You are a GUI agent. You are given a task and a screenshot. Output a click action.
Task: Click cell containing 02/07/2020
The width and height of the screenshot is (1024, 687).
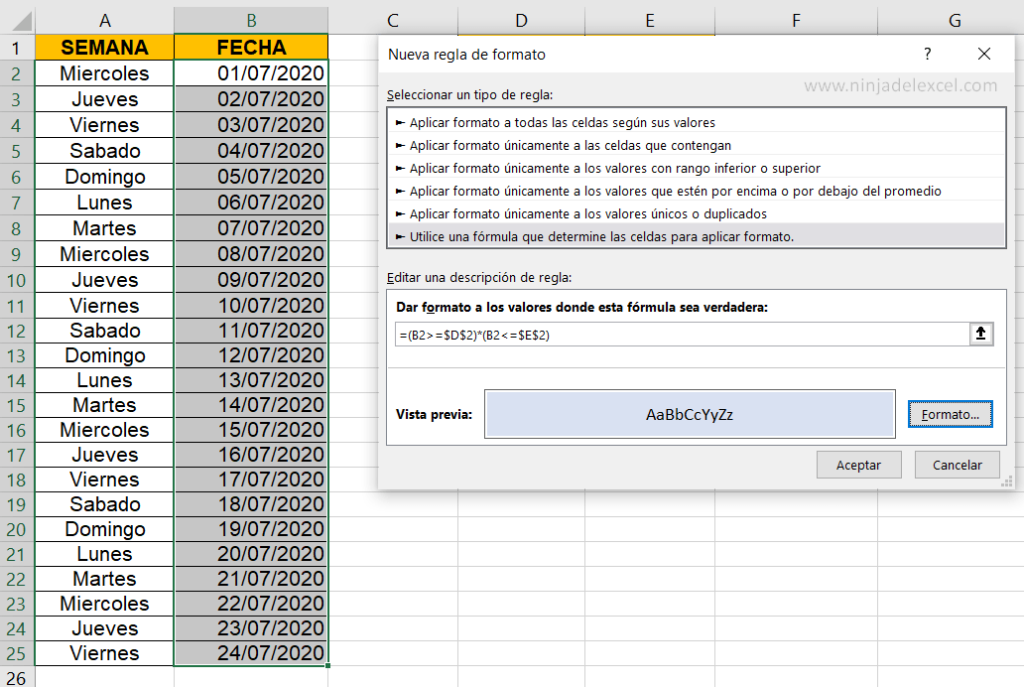coord(251,99)
